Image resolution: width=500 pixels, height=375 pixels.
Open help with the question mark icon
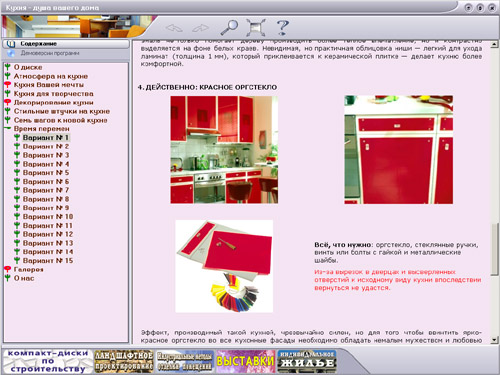point(283,27)
